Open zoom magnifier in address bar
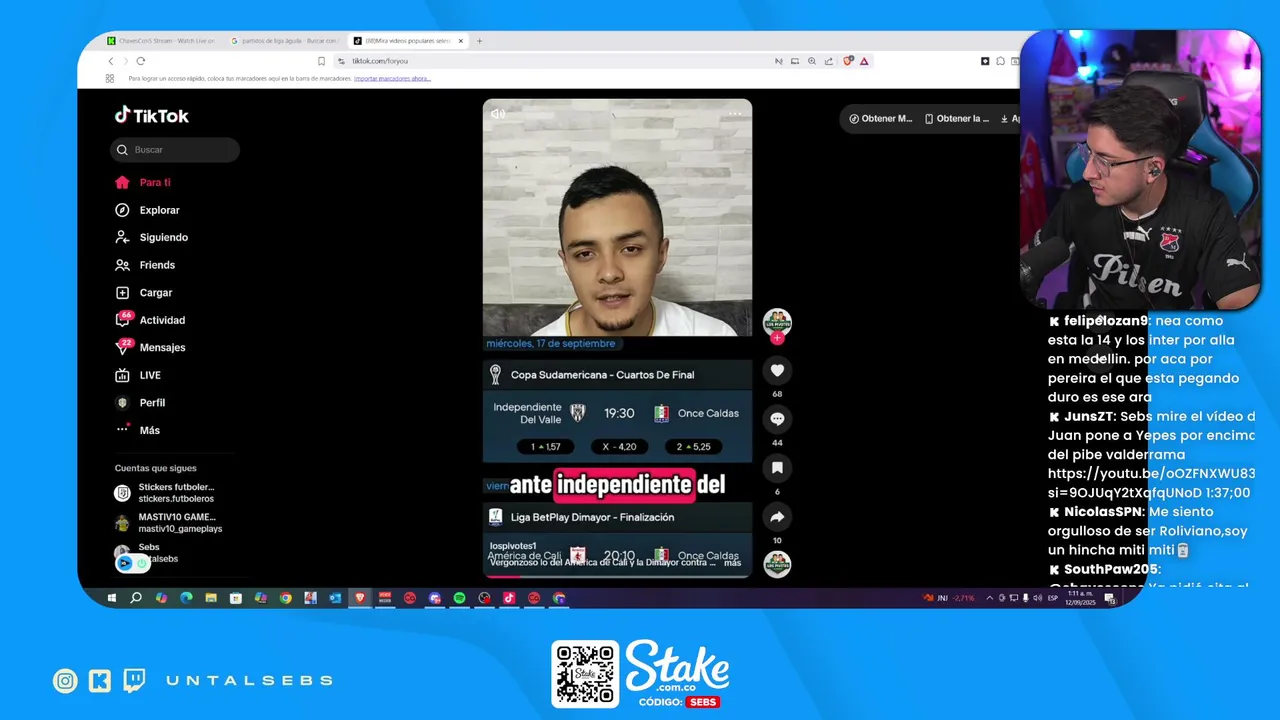Image resolution: width=1280 pixels, height=720 pixels. point(812,61)
